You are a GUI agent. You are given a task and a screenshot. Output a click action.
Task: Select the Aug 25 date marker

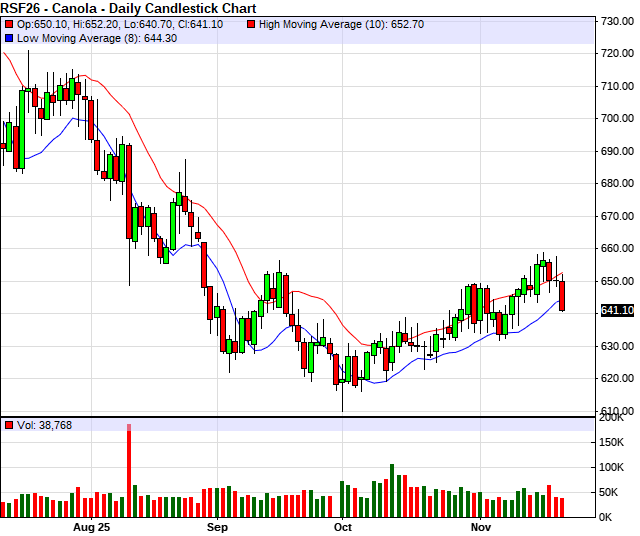coord(91,525)
